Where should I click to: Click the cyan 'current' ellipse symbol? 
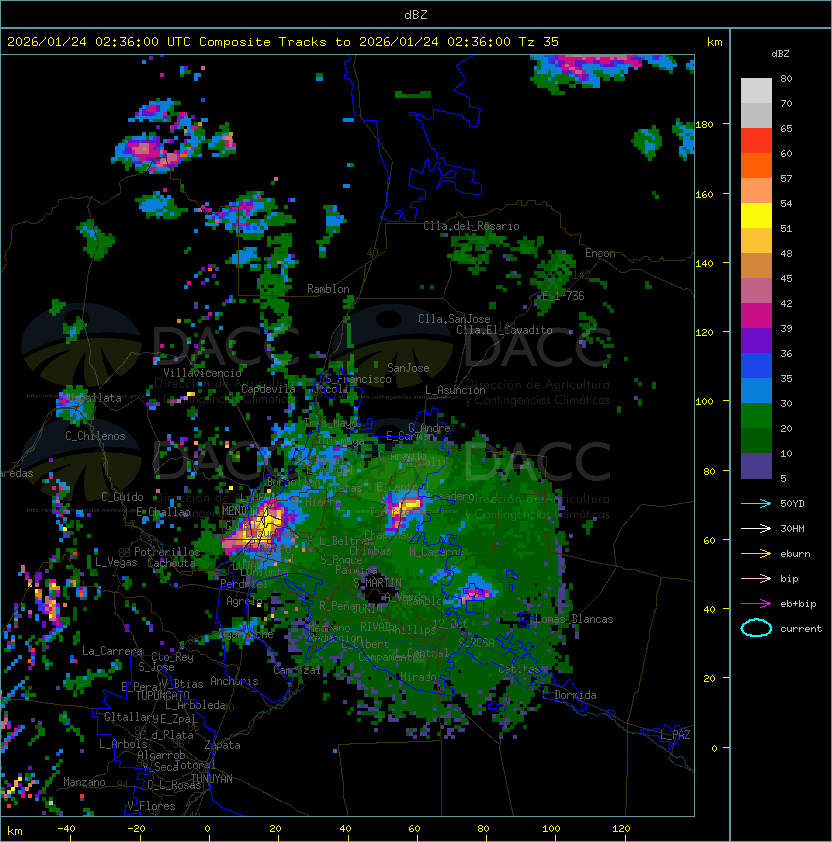pyautogui.click(x=756, y=628)
